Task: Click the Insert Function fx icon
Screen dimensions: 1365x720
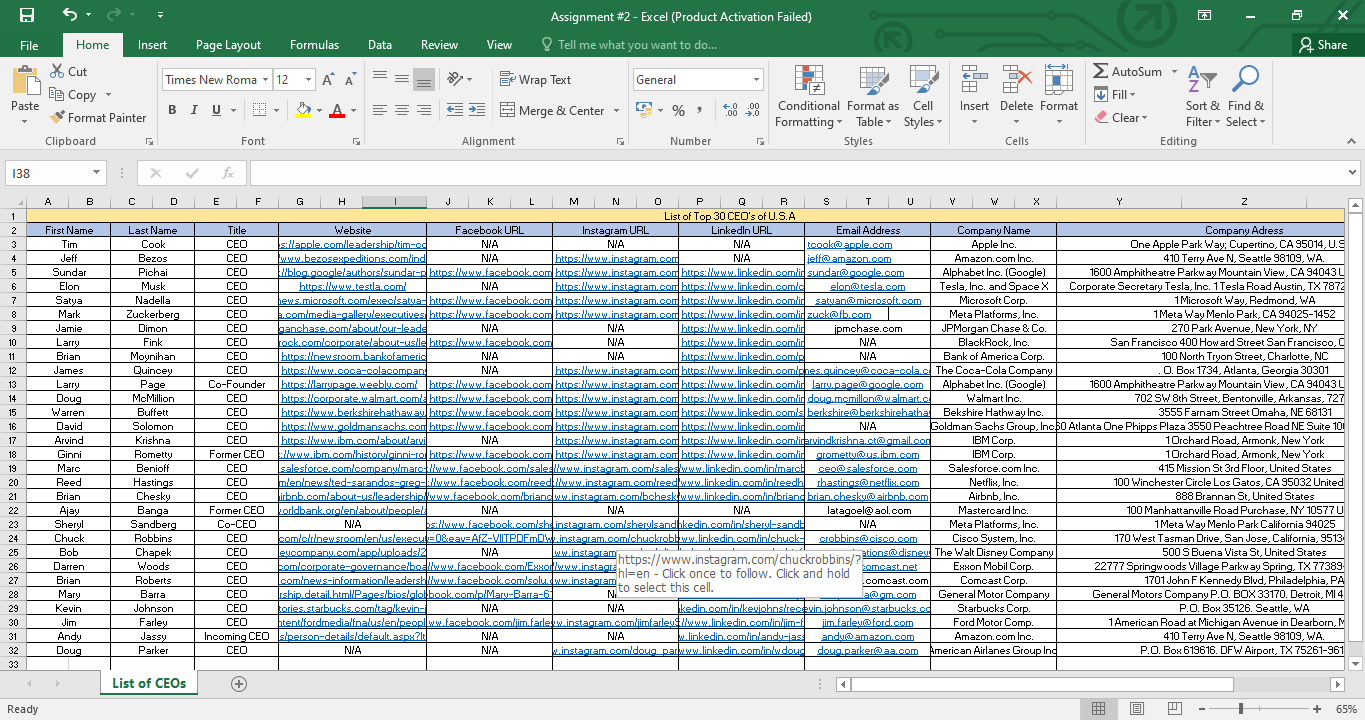Action: (228, 173)
